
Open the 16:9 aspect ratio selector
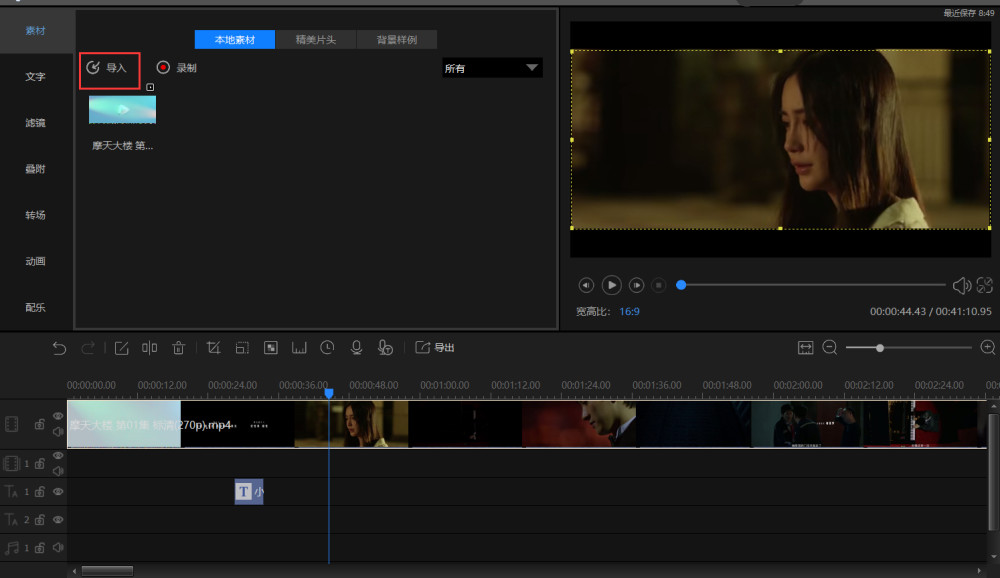(629, 312)
